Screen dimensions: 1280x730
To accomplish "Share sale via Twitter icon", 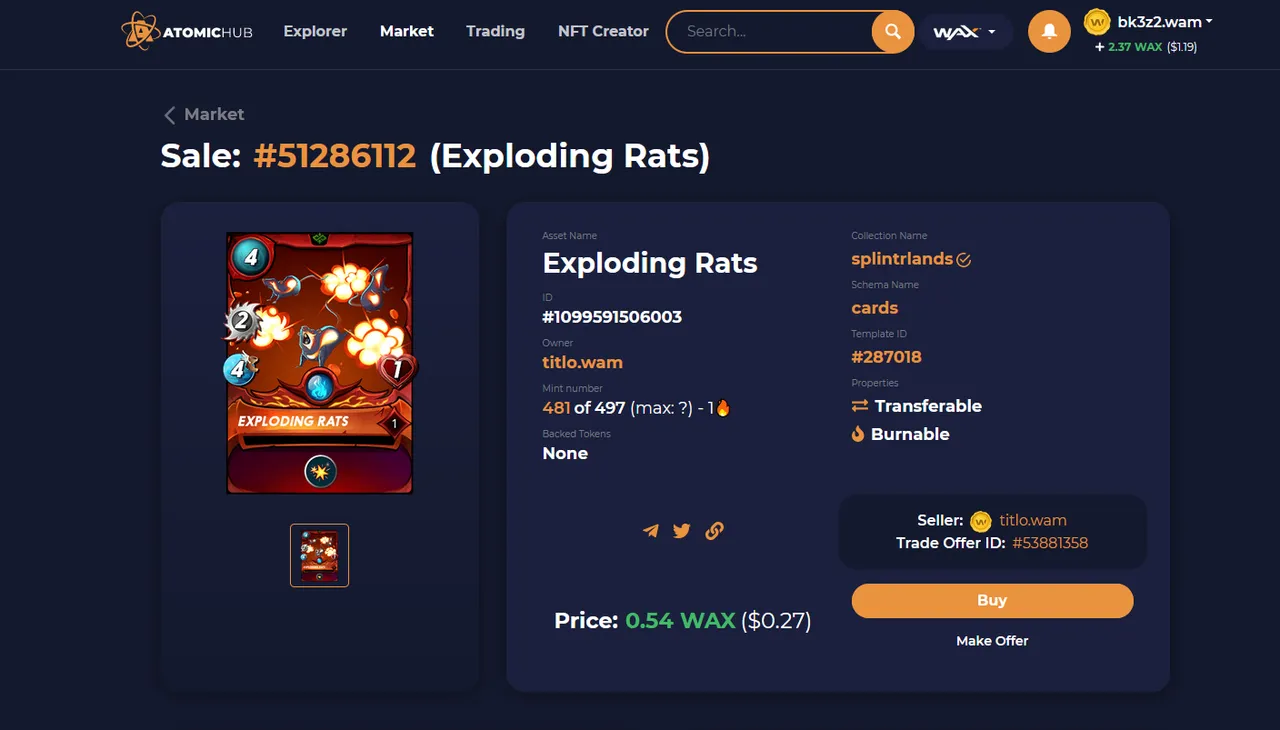I will point(682,531).
